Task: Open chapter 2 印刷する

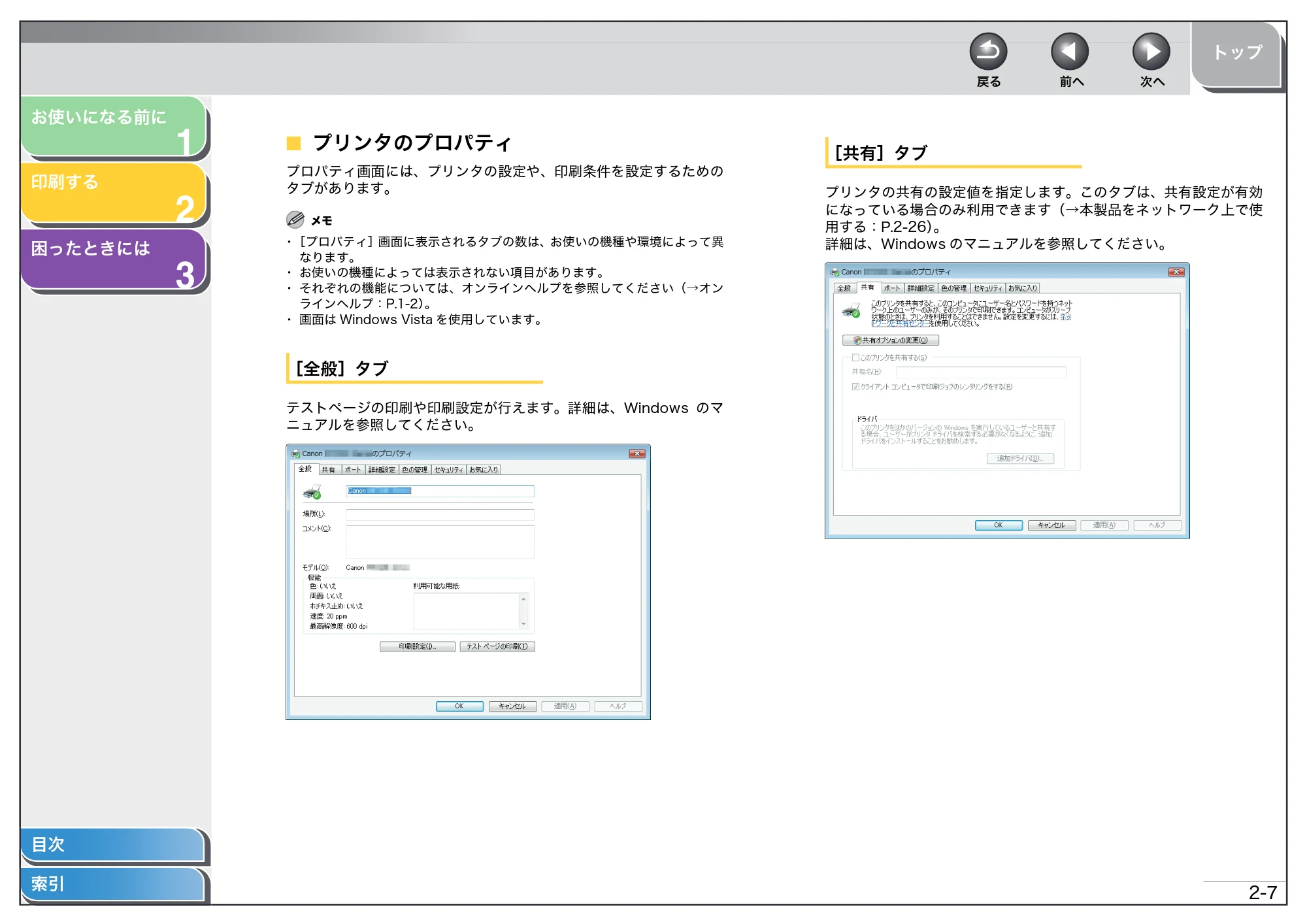Action: point(114,193)
